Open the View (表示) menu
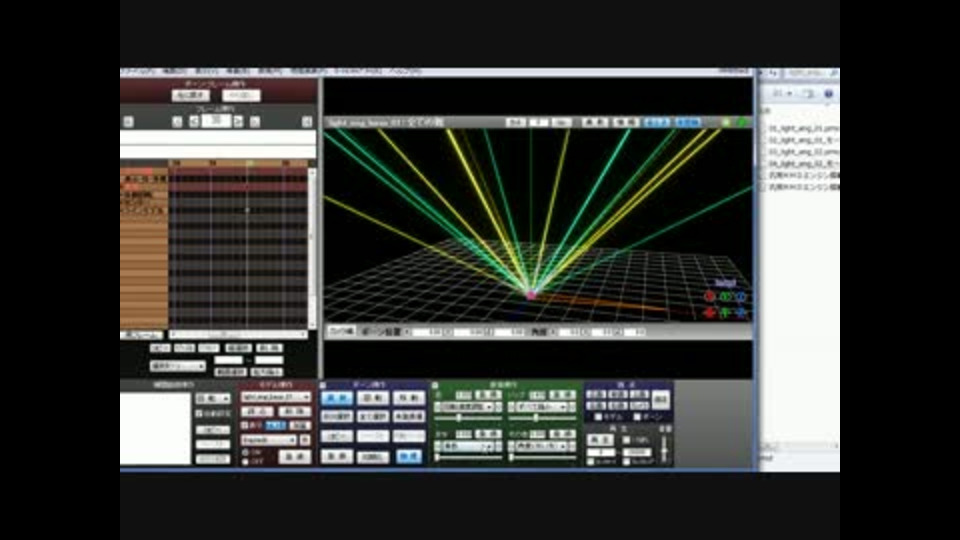 tap(206, 71)
